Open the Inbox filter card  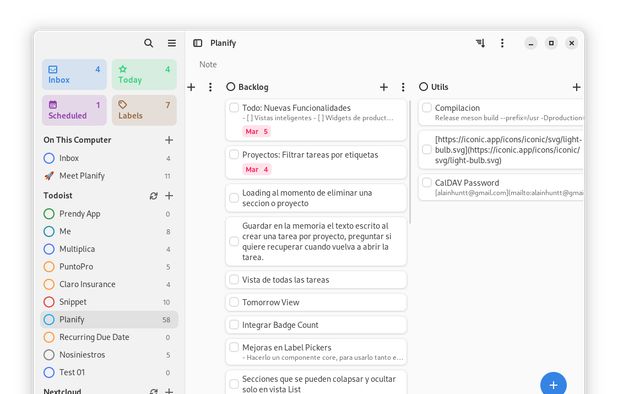click(74, 74)
